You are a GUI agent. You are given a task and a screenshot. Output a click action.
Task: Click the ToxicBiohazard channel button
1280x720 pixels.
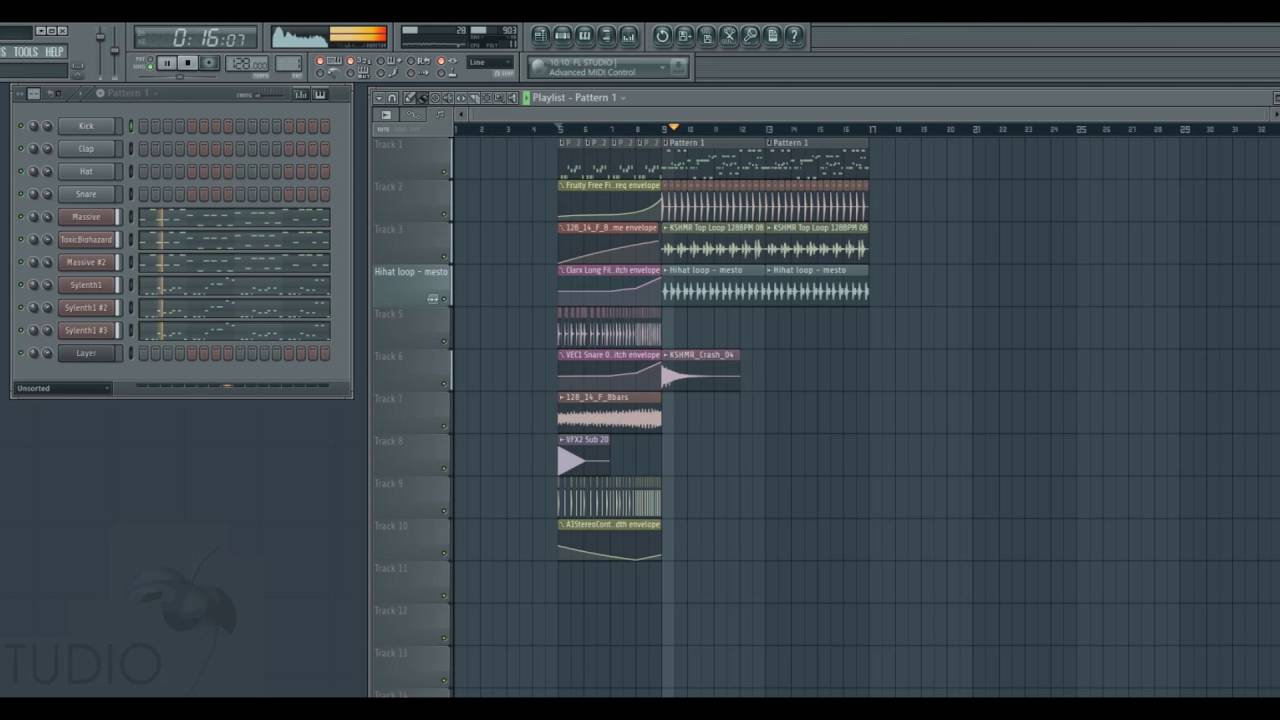86,240
